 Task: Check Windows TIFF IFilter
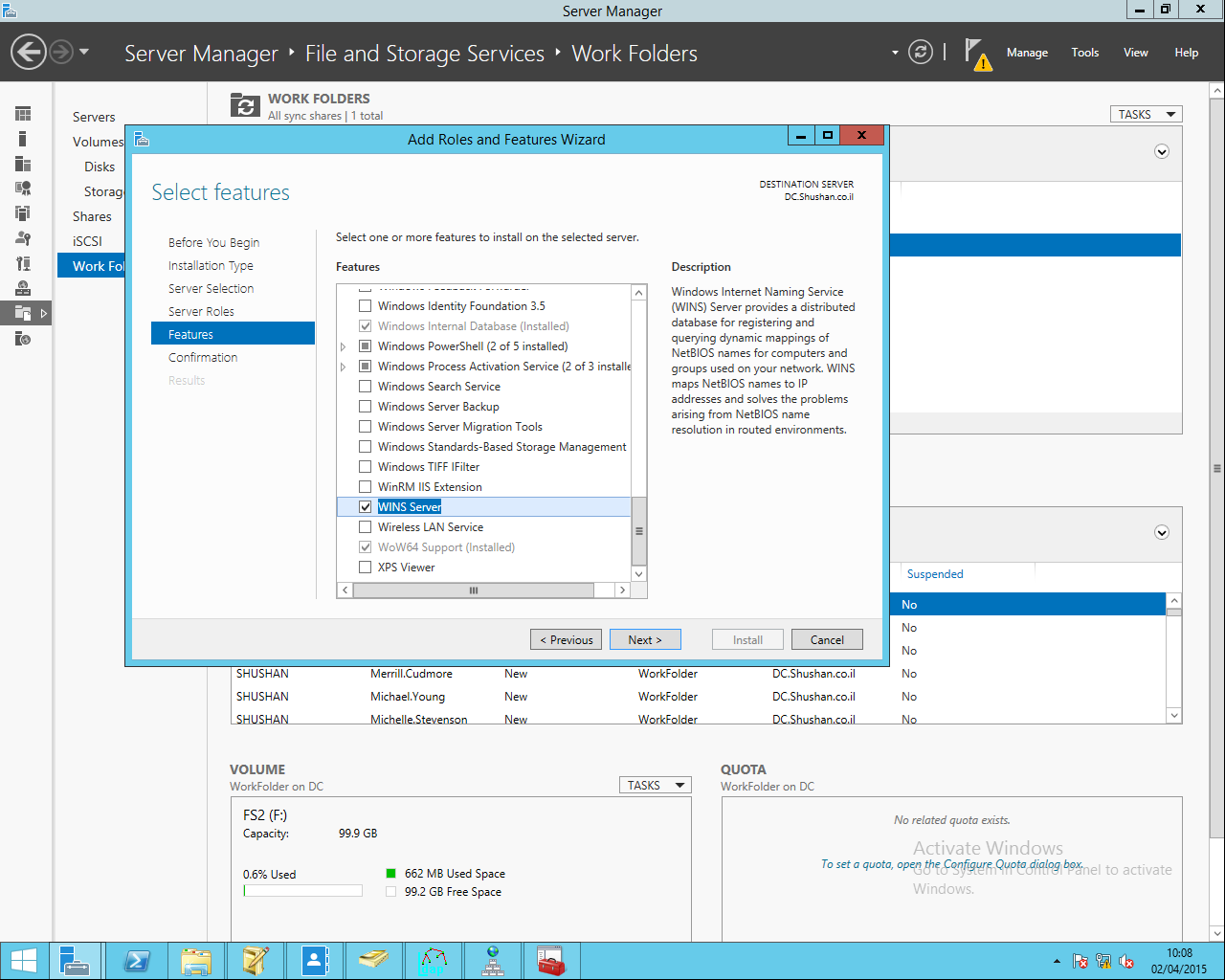[365, 467]
